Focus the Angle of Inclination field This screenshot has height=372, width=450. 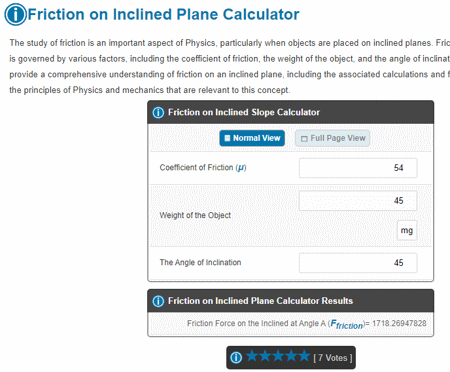click(358, 263)
